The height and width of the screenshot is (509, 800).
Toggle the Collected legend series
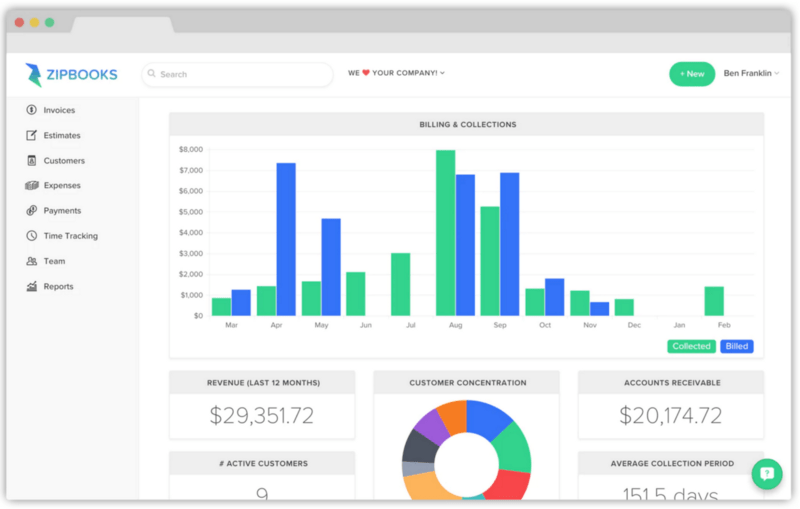click(691, 346)
